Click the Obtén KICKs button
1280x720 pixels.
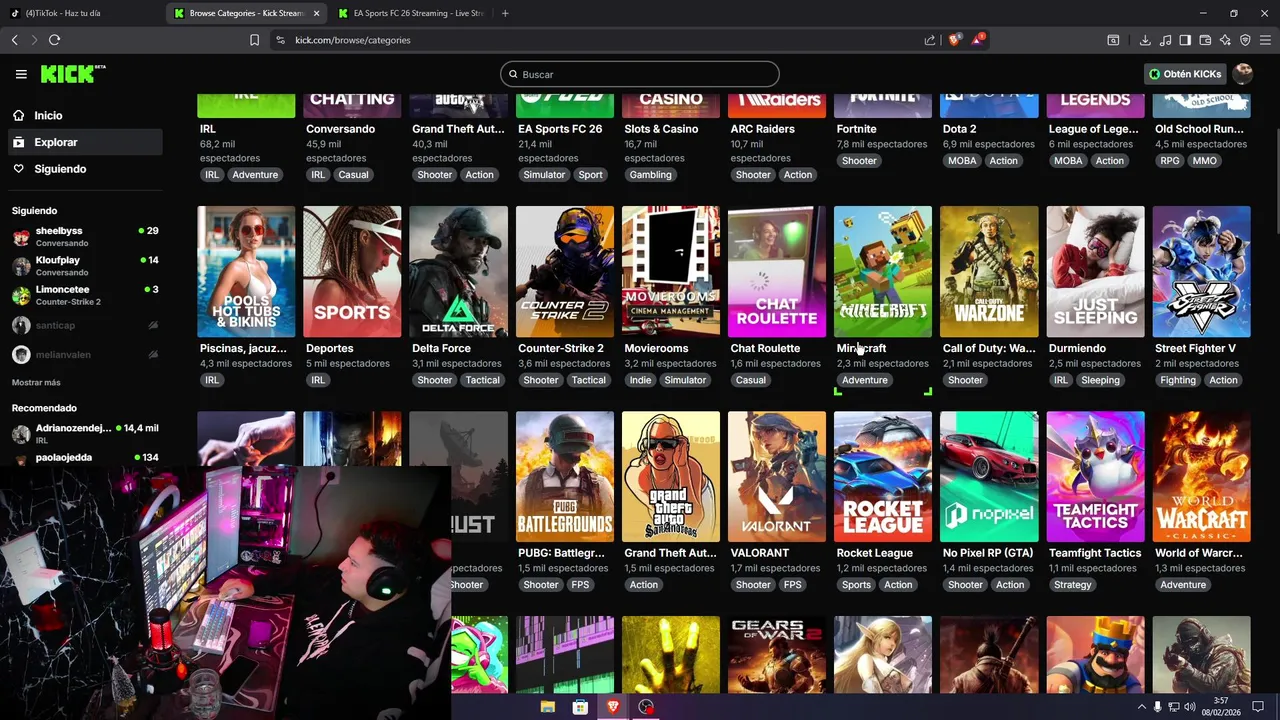tap(1185, 74)
